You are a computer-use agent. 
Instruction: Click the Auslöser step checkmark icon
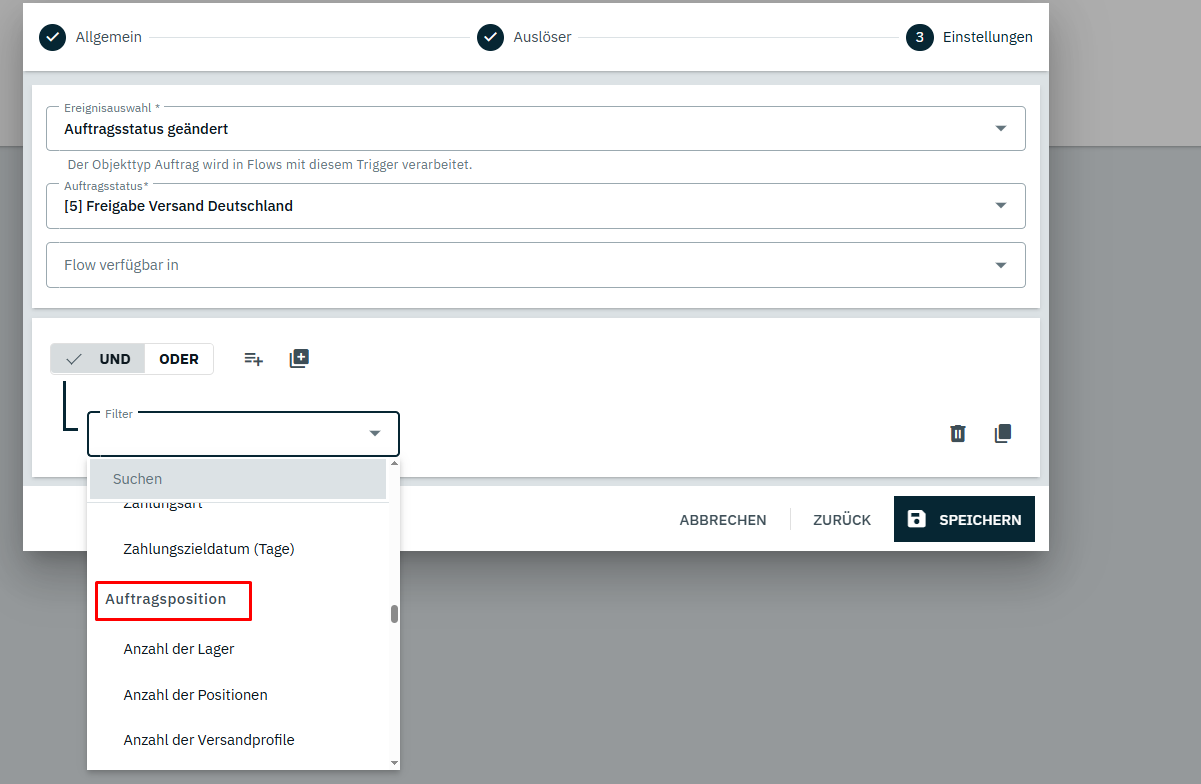point(490,37)
